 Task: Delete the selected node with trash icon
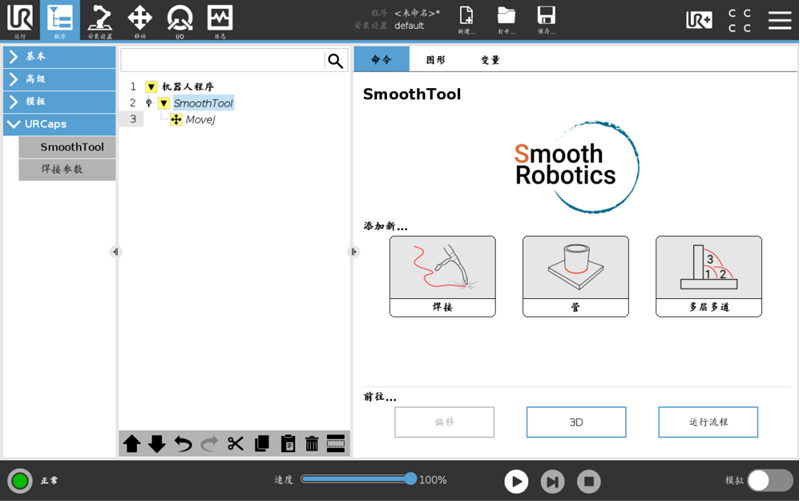coord(312,444)
